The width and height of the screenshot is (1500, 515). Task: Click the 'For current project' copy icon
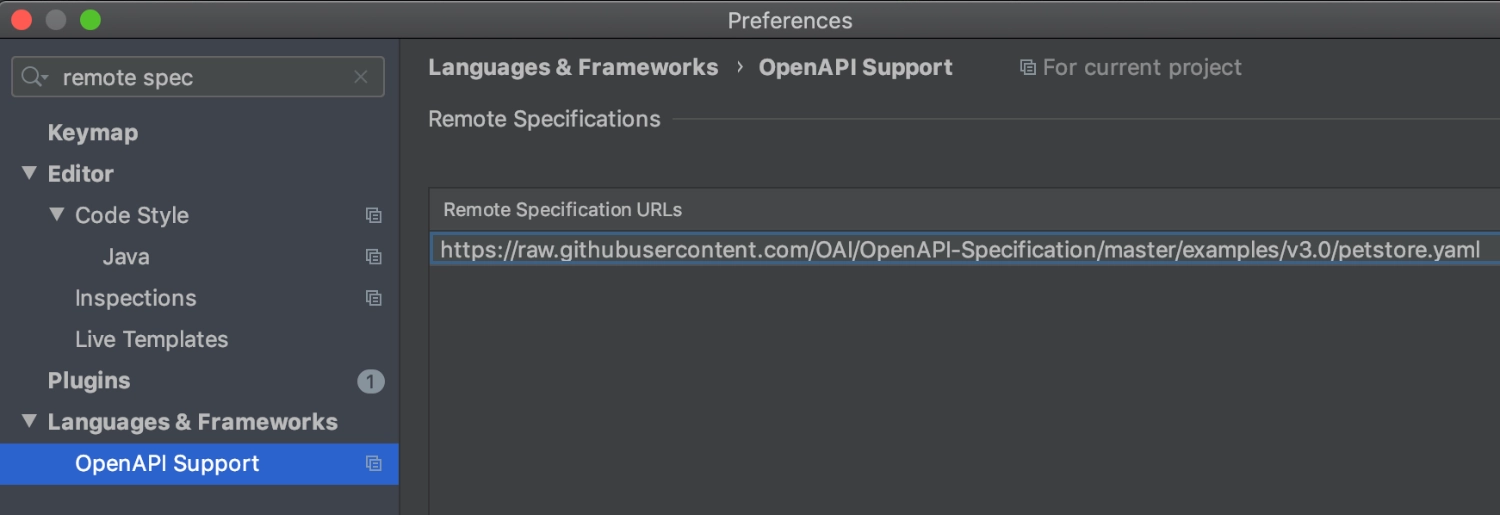click(1027, 68)
